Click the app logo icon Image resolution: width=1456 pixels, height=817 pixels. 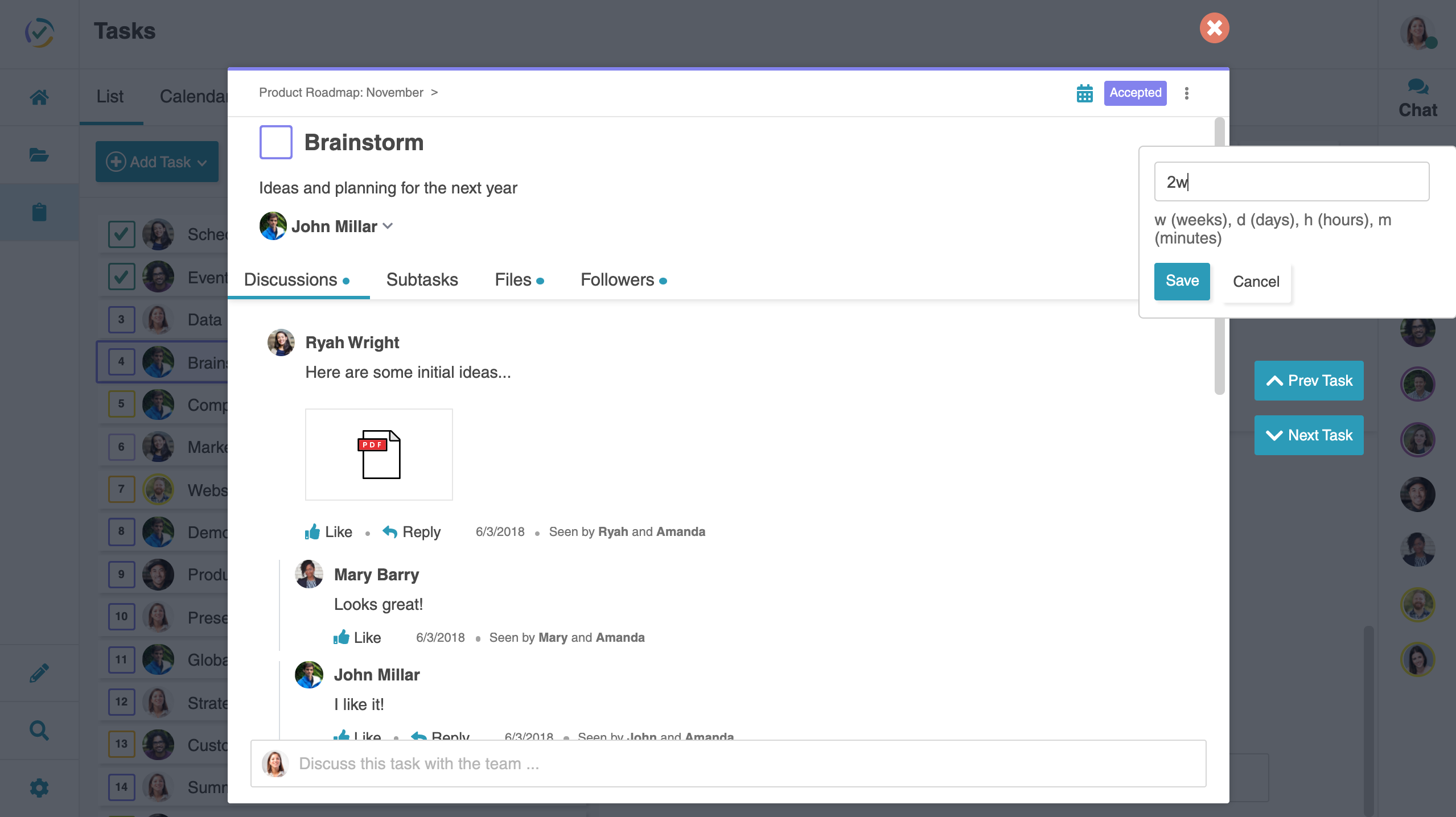(x=39, y=32)
